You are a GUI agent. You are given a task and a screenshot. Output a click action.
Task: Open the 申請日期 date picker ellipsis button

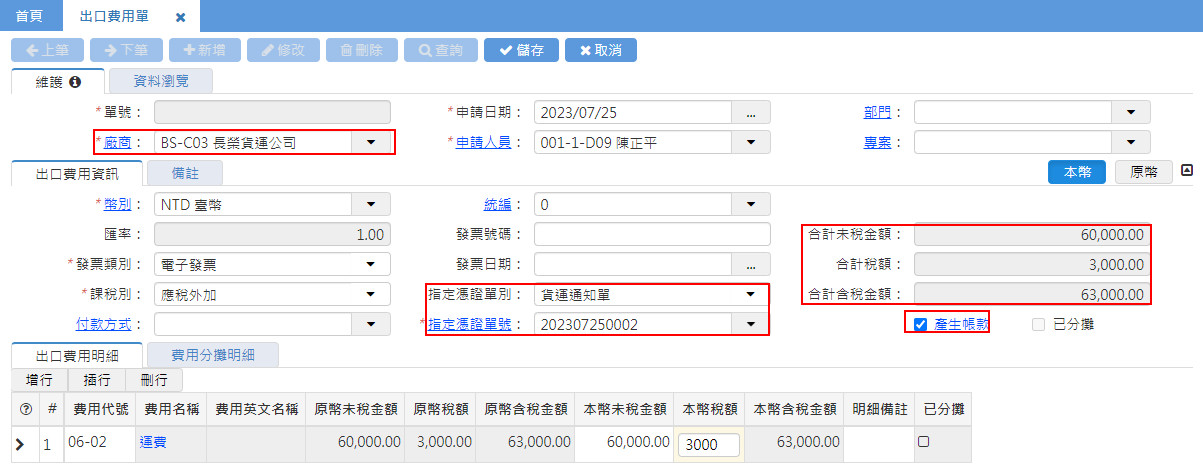coord(751,112)
